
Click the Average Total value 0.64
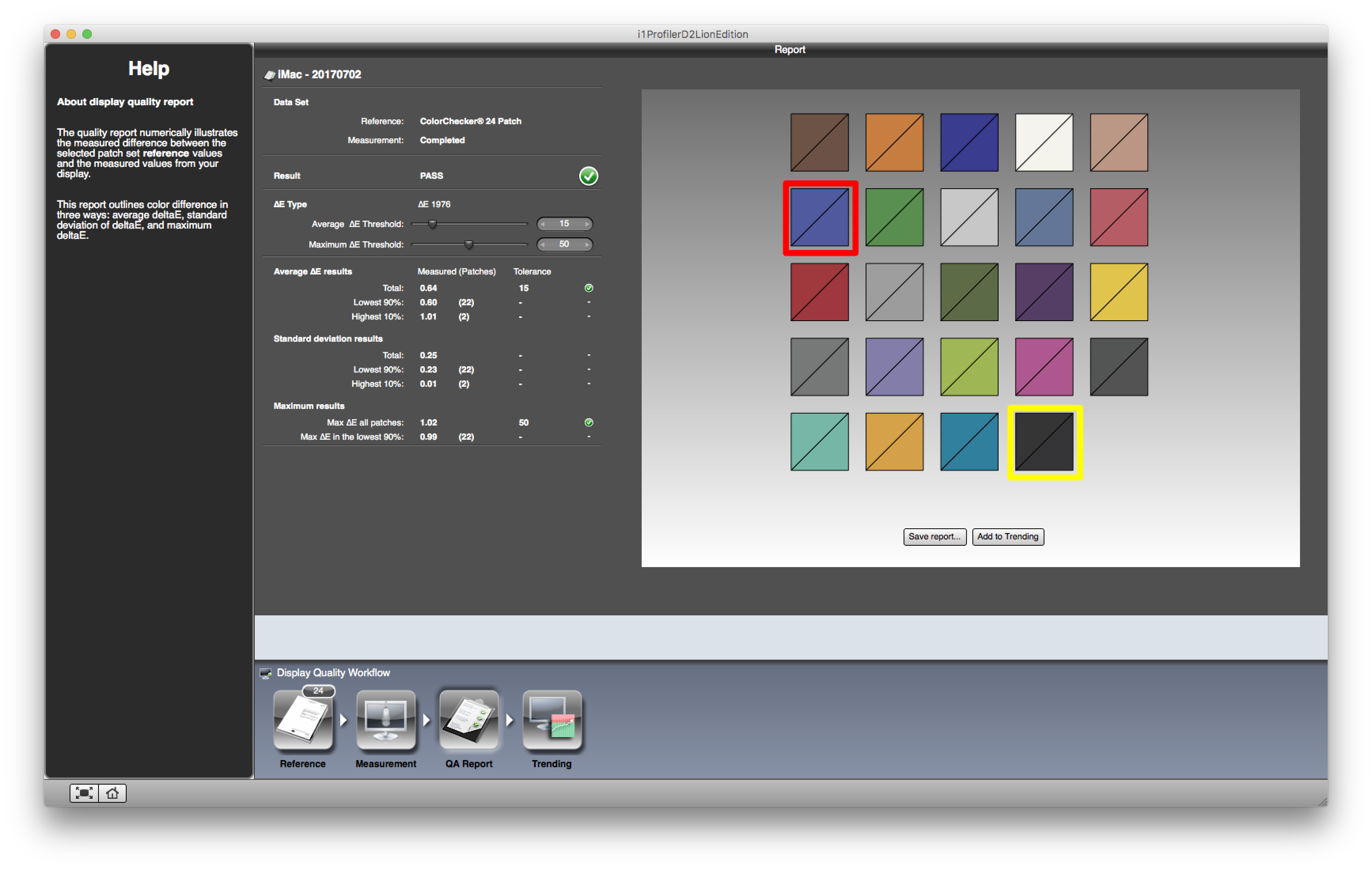428,288
